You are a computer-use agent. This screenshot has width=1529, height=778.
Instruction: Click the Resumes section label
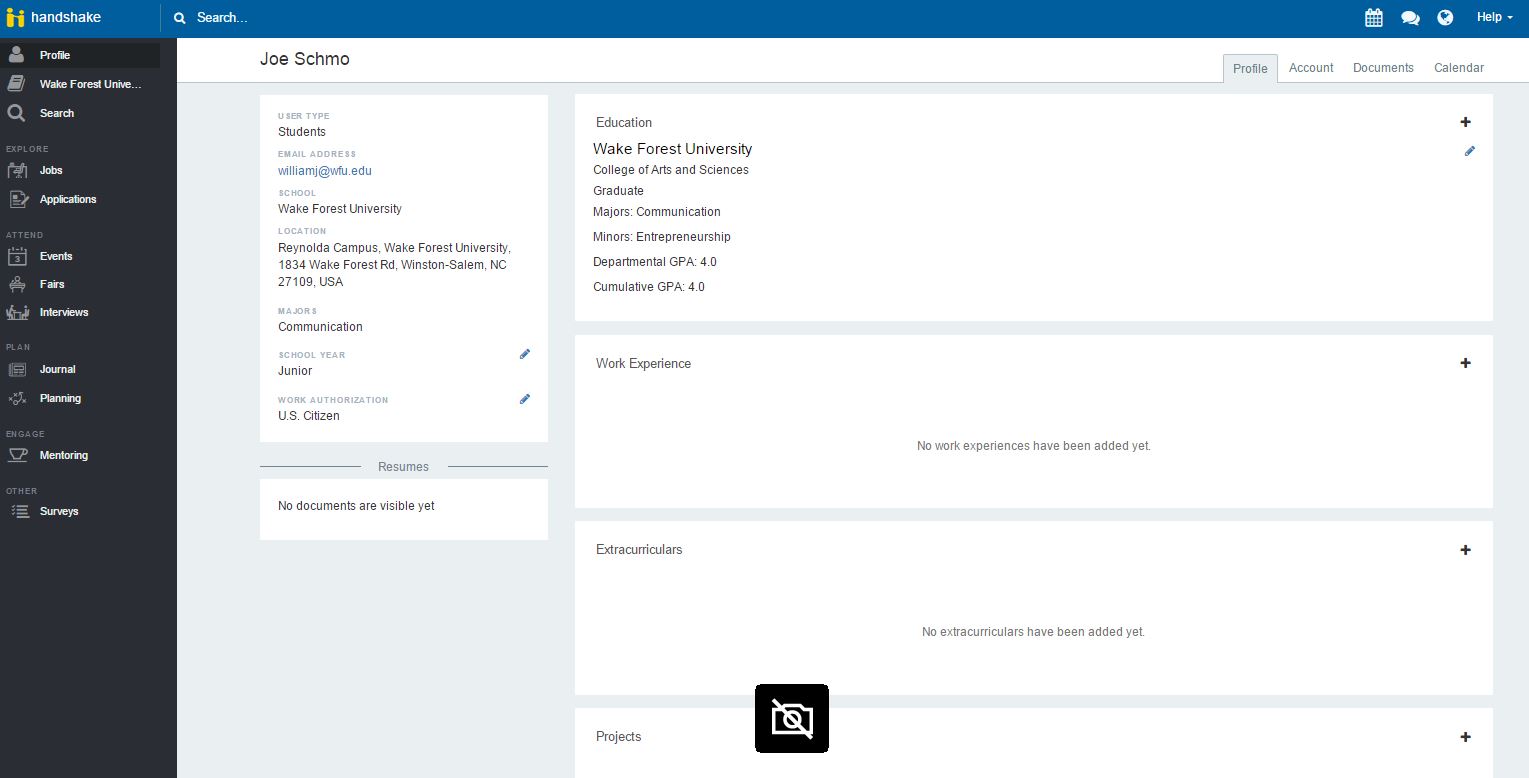(x=403, y=467)
